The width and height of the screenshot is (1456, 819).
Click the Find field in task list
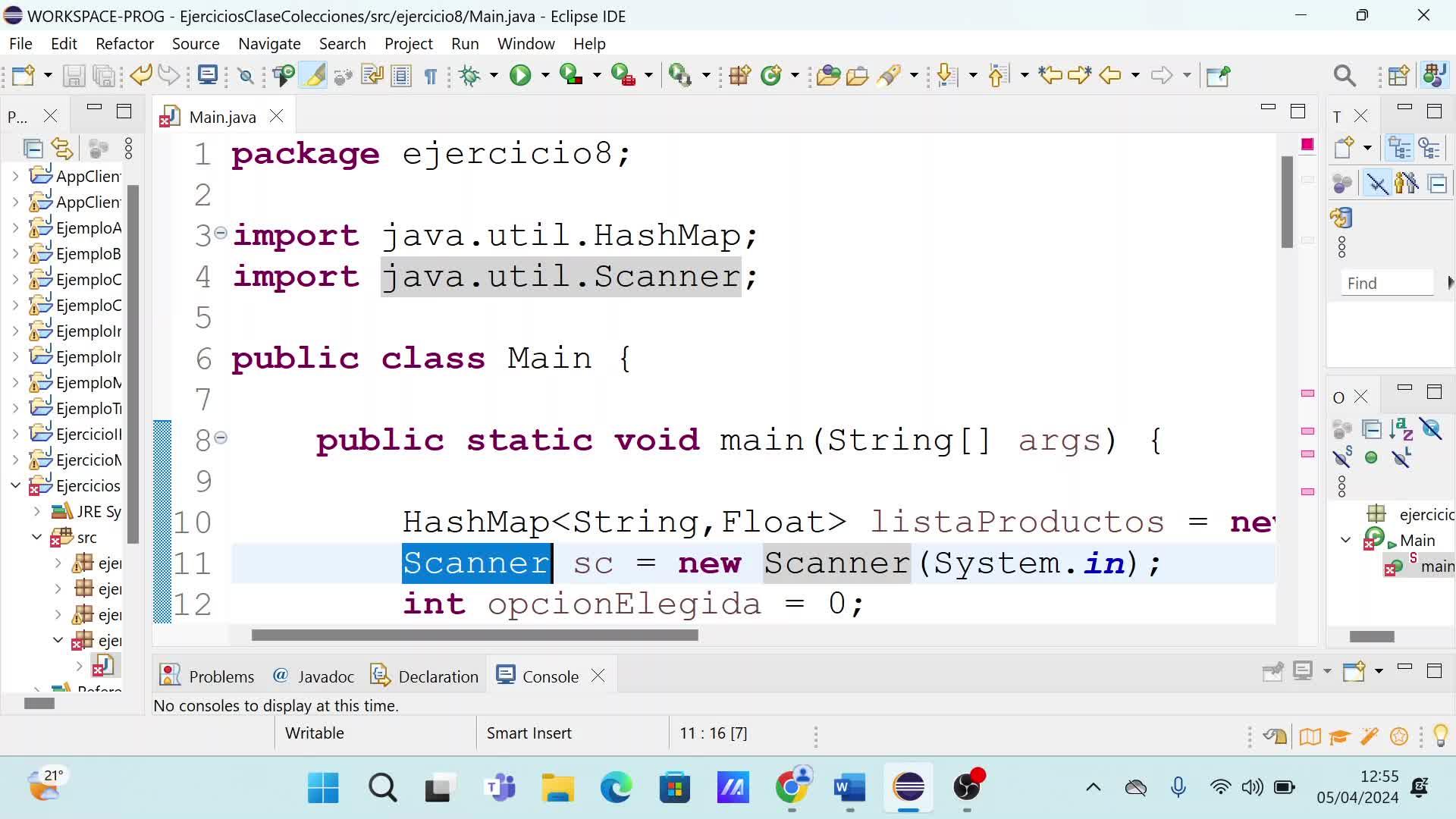click(1386, 284)
